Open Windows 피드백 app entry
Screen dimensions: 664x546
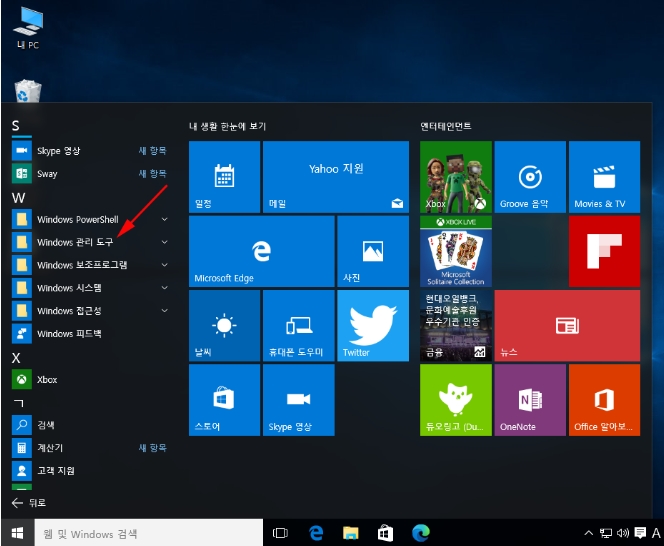click(x=91, y=334)
